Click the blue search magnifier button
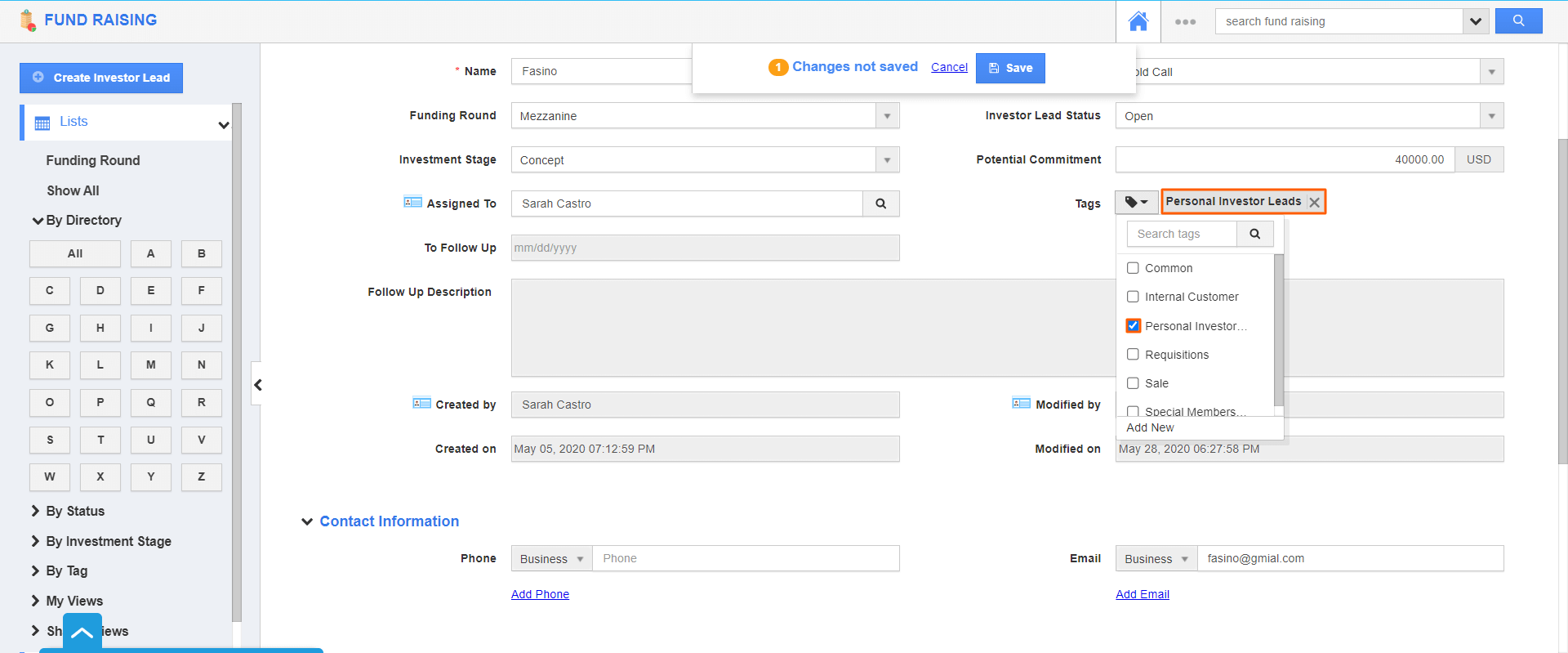Screen dimensions: 1568x653 pos(1518,21)
